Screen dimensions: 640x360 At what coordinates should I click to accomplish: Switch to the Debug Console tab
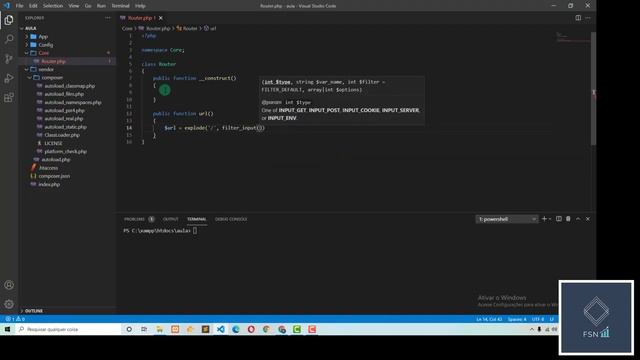(x=231, y=219)
